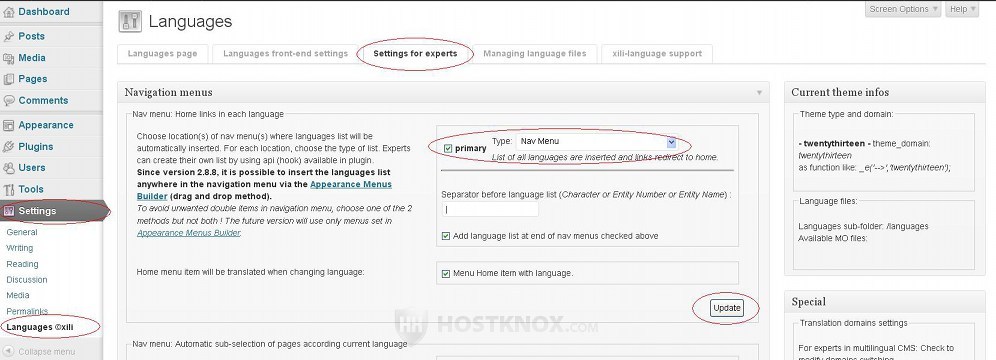Open the Dashboard menu item
The height and width of the screenshot is (360, 996).
[x=44, y=11]
